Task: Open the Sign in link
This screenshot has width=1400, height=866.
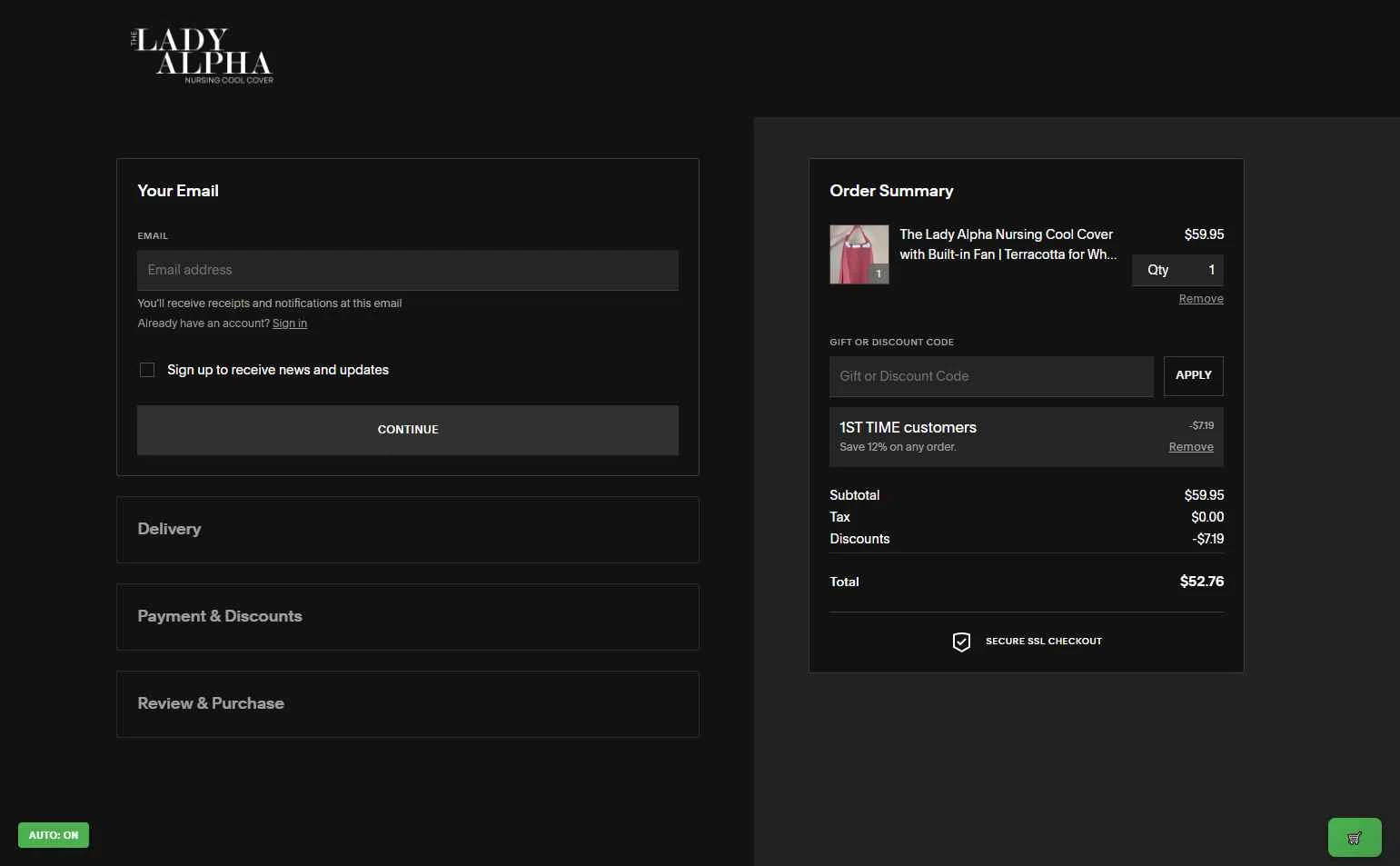Action: (290, 324)
